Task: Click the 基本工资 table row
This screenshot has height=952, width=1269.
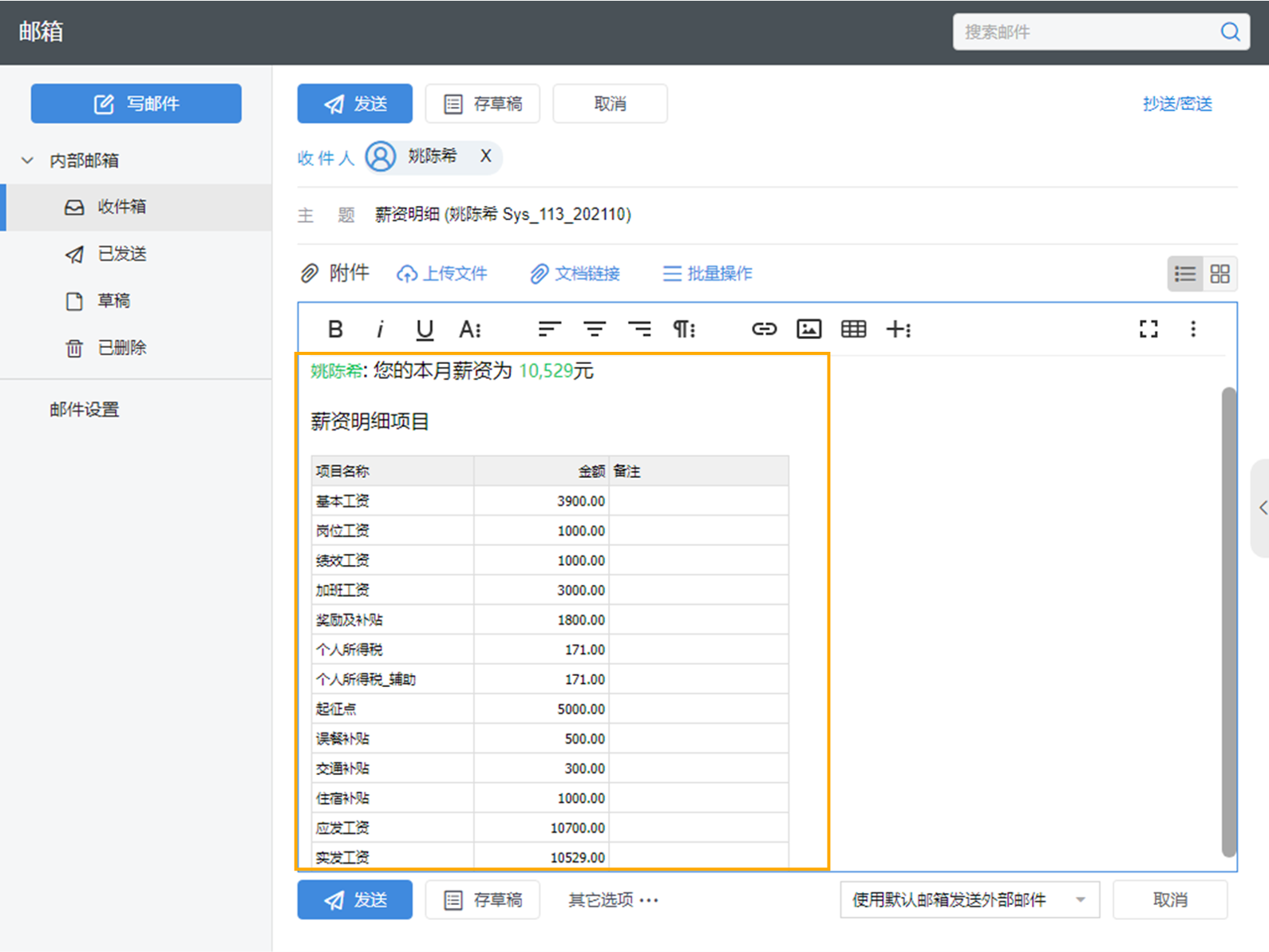Action: tap(550, 501)
